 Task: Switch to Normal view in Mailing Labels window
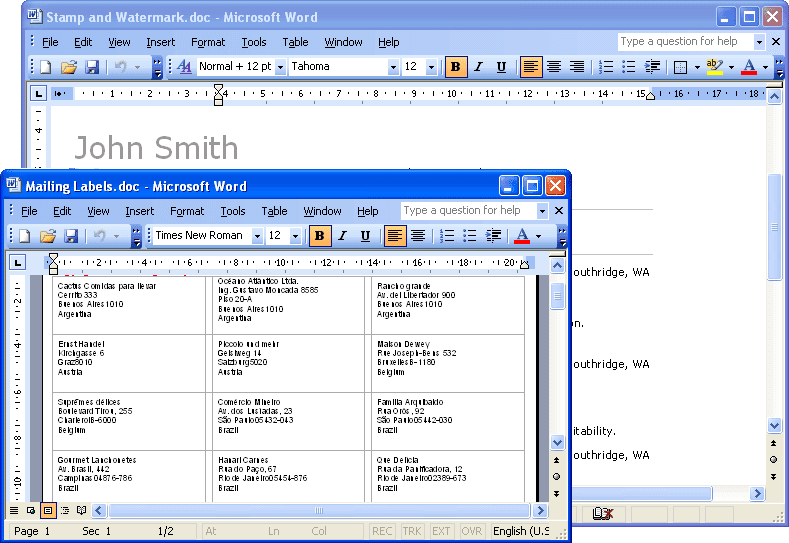point(14,510)
